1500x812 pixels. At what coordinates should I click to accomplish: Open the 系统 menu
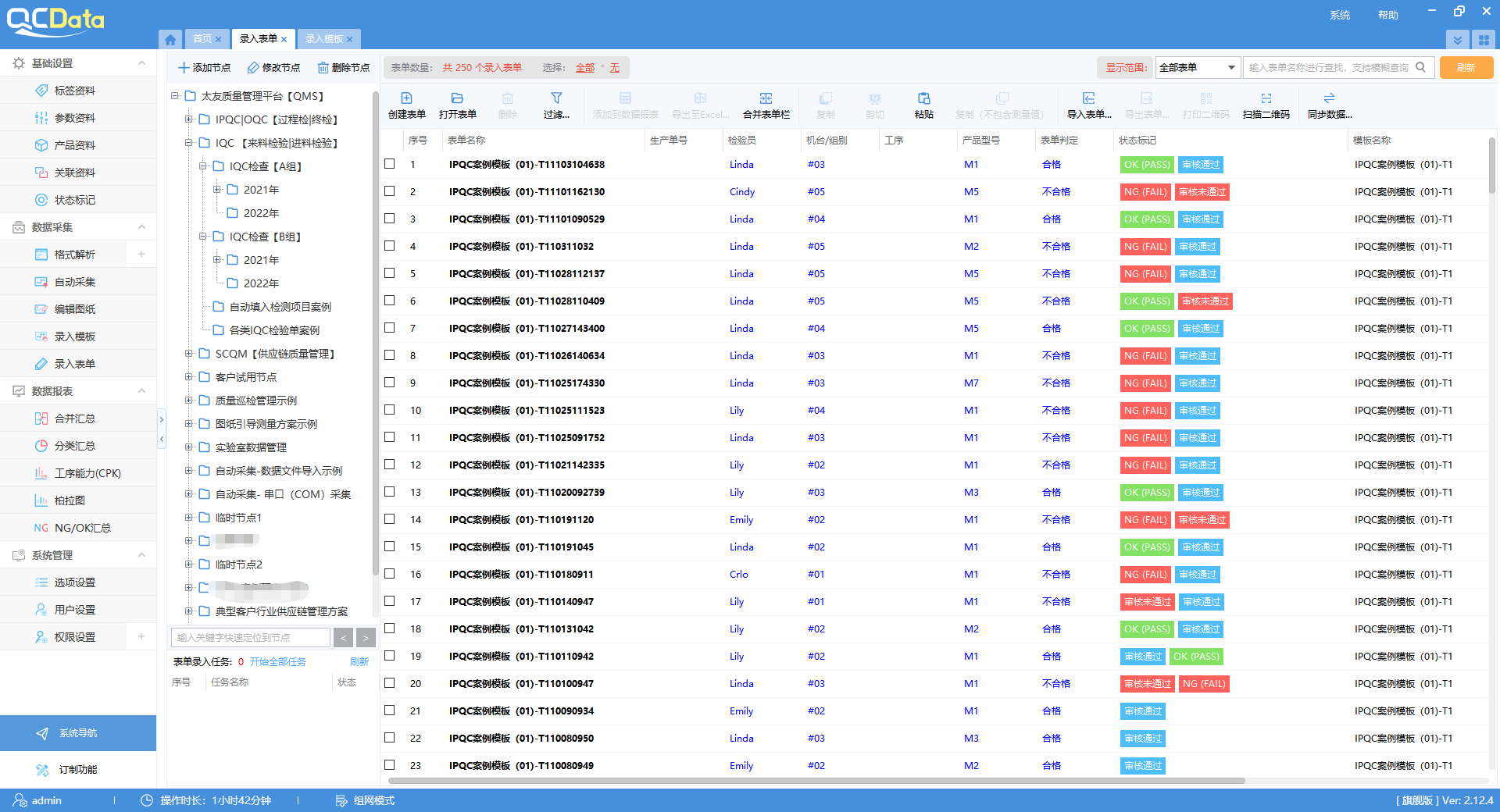click(x=1340, y=15)
